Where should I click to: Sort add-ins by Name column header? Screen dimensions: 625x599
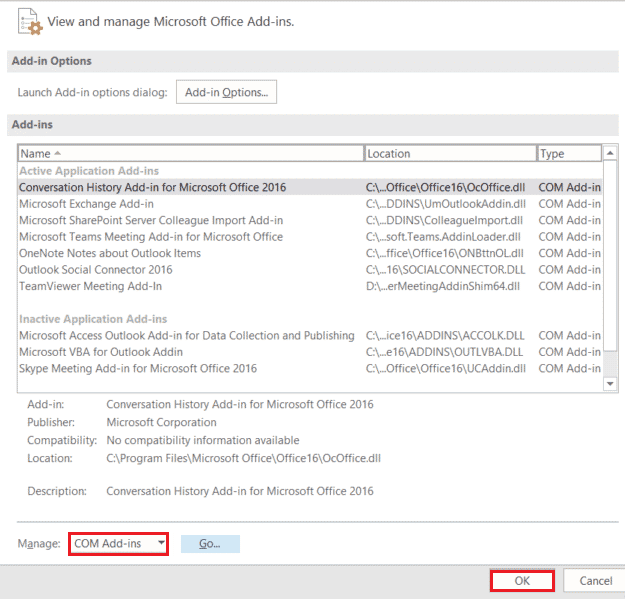[191, 153]
